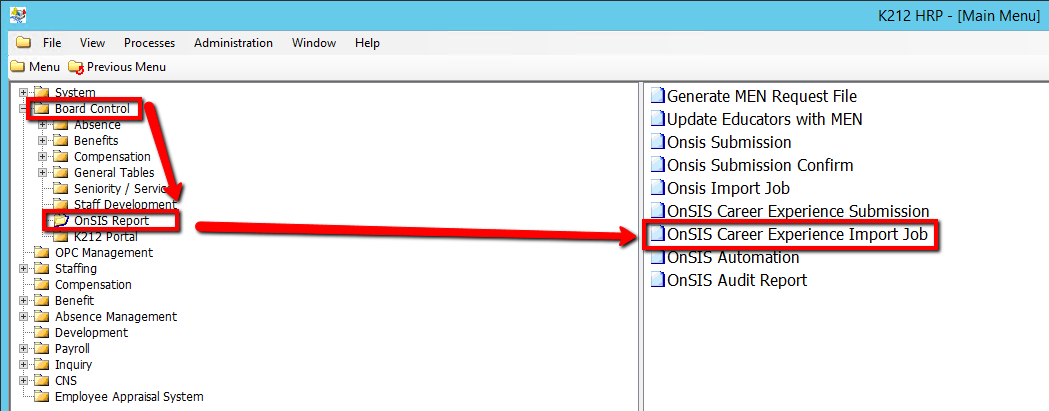Click the Previous Menu toolbar icon

tap(76, 67)
